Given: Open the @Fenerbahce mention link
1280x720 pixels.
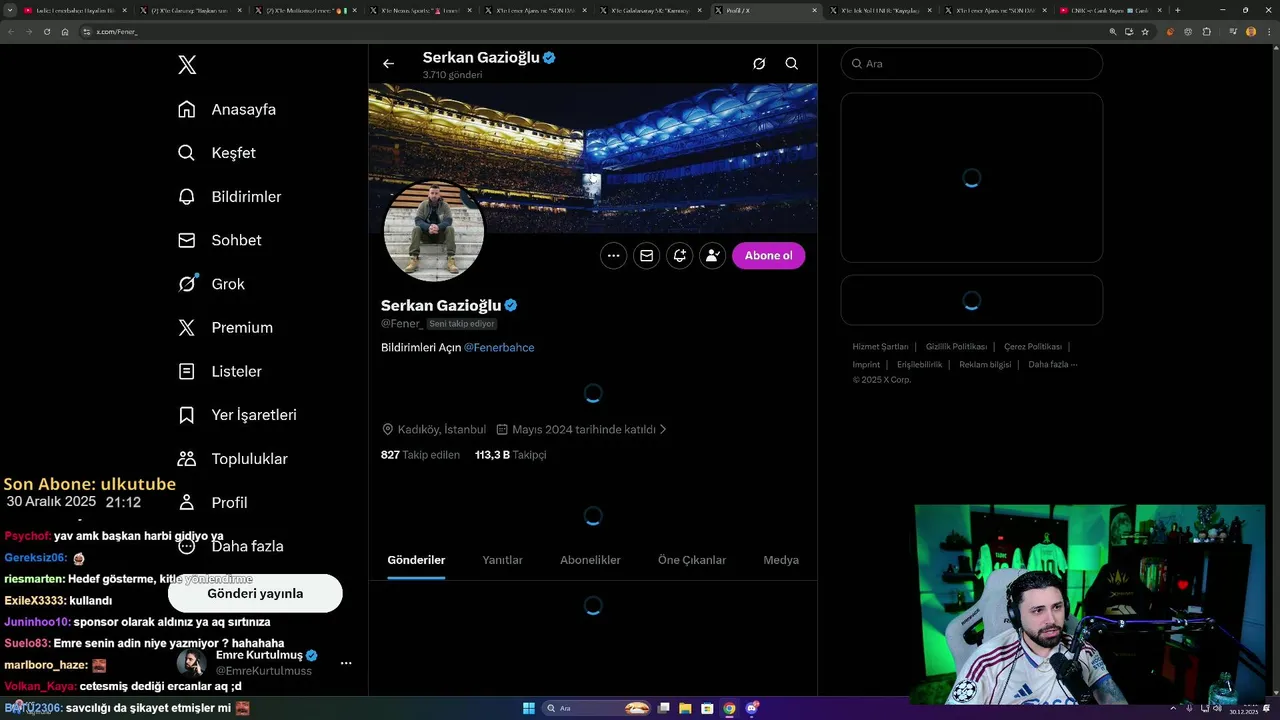Looking at the screenshot, I should click(499, 348).
